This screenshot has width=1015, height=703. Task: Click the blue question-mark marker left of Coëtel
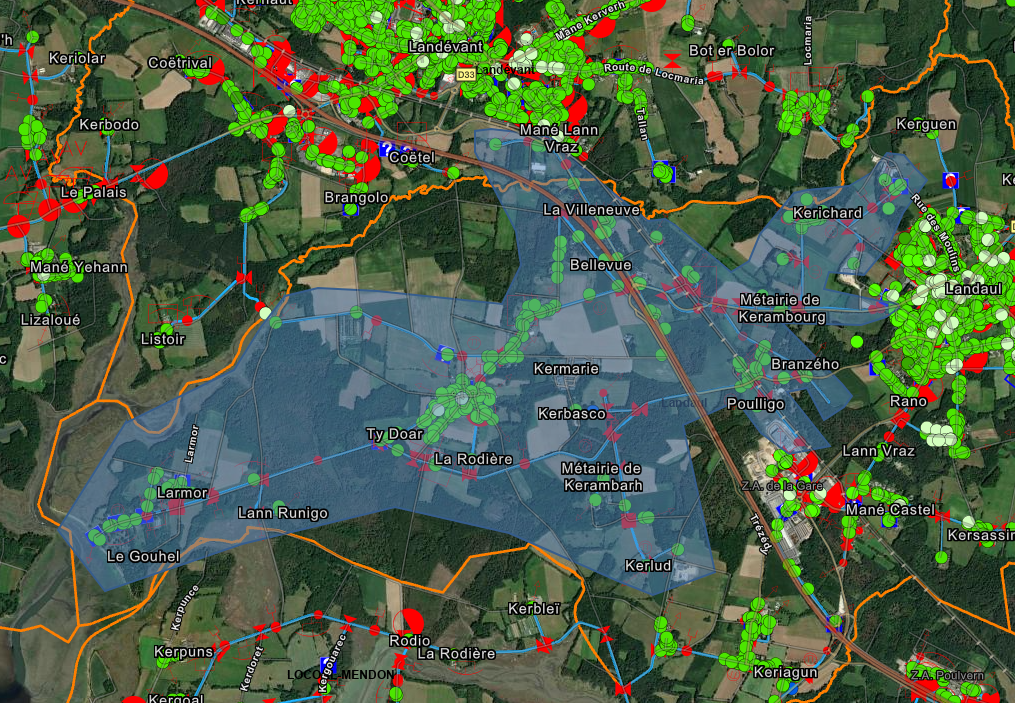point(386,149)
